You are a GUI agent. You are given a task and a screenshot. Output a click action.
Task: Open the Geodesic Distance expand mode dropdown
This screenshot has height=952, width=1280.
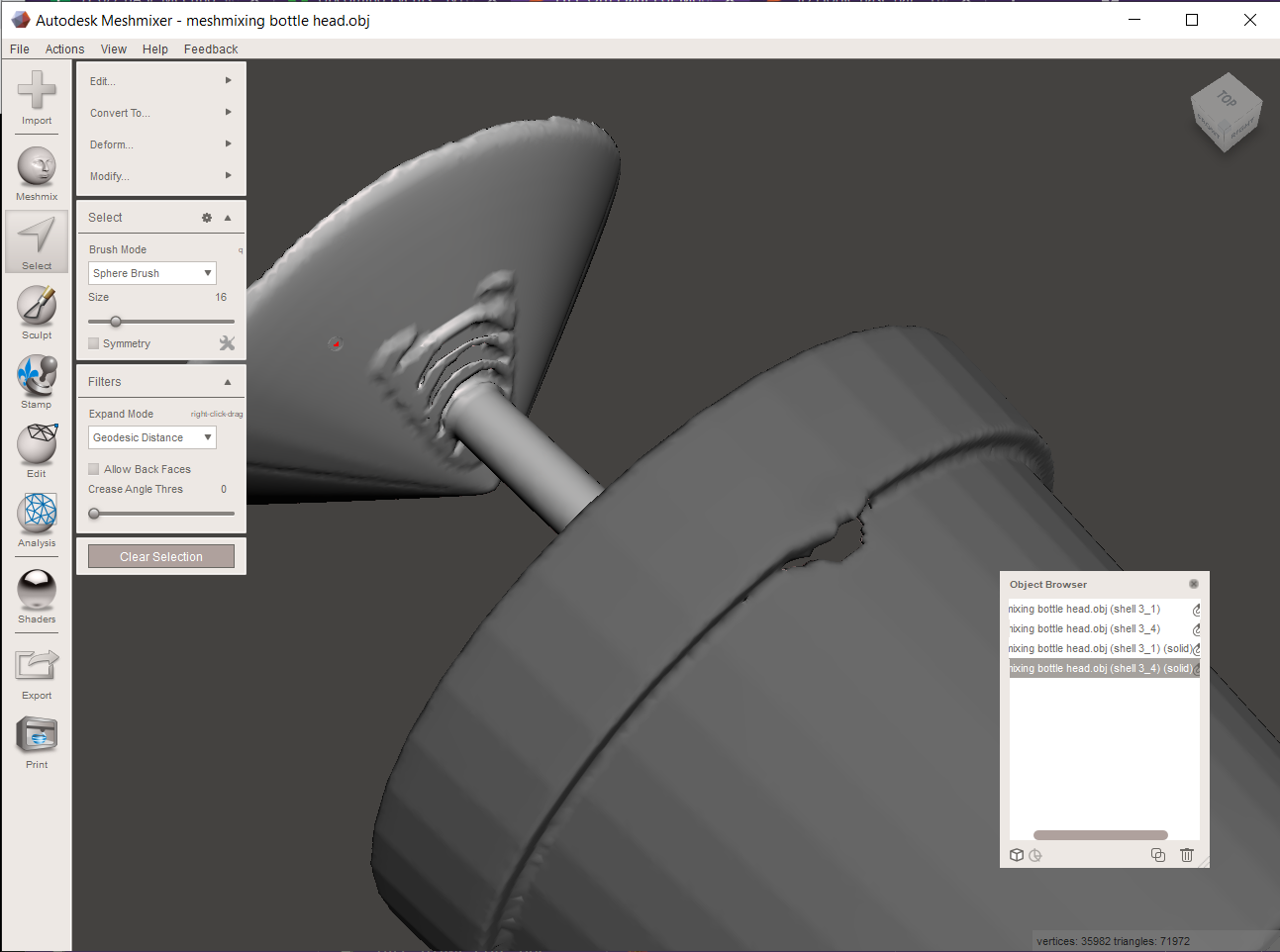(x=151, y=436)
